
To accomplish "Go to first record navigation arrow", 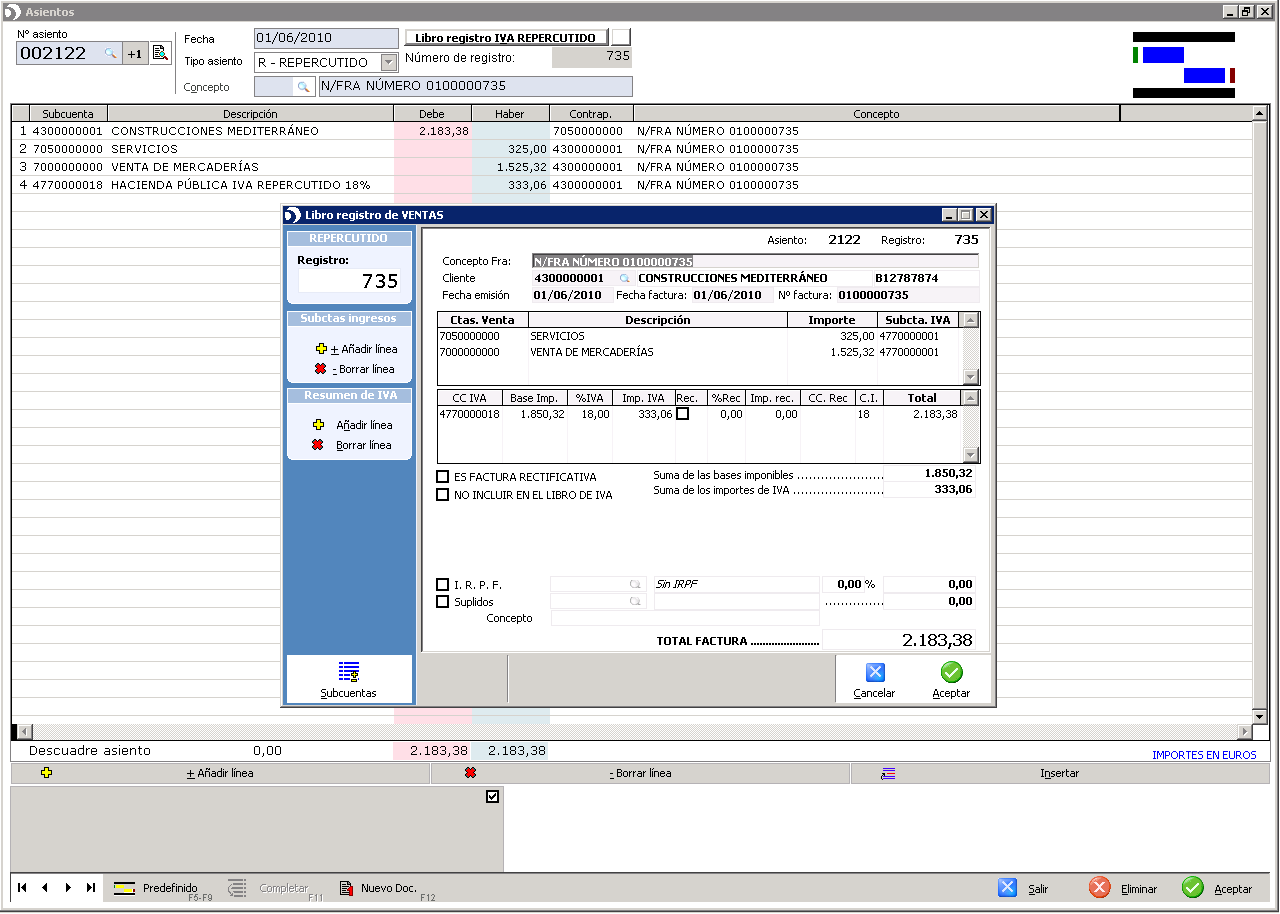I will click(x=22, y=887).
